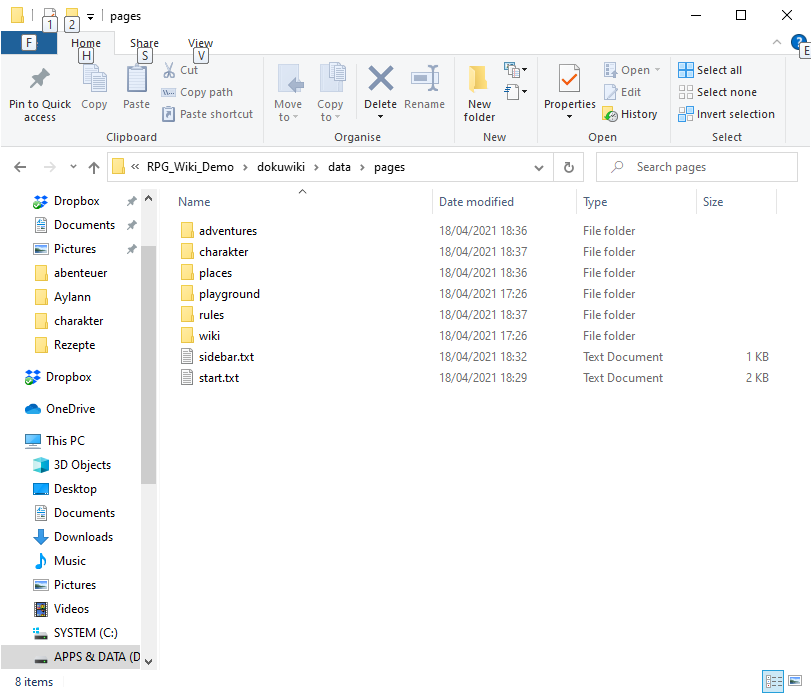
Task: Select the start.txt file
Action: click(x=219, y=378)
